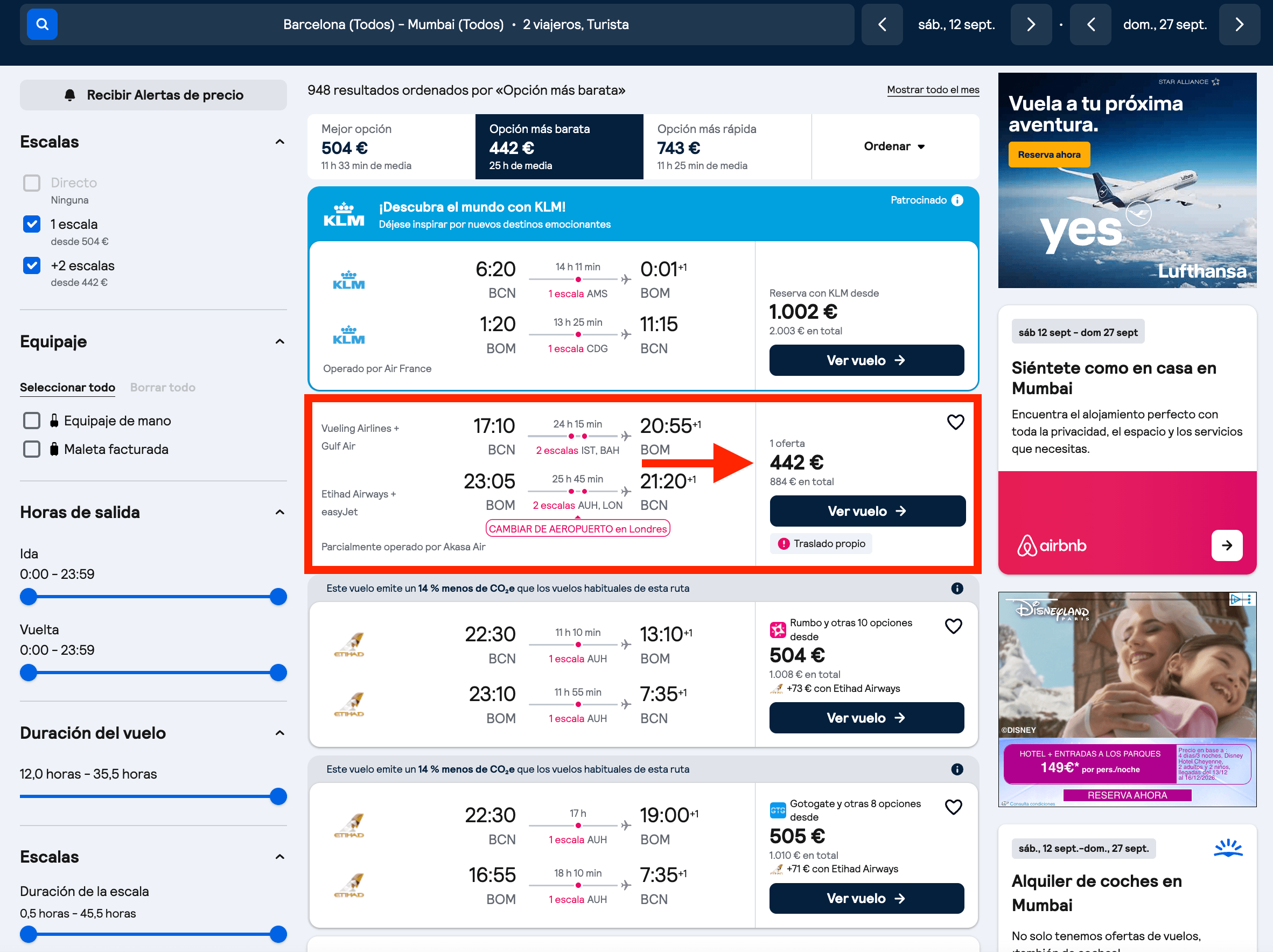Uncheck the +2 escalas filter
This screenshot has width=1273, height=952.
[32, 265]
